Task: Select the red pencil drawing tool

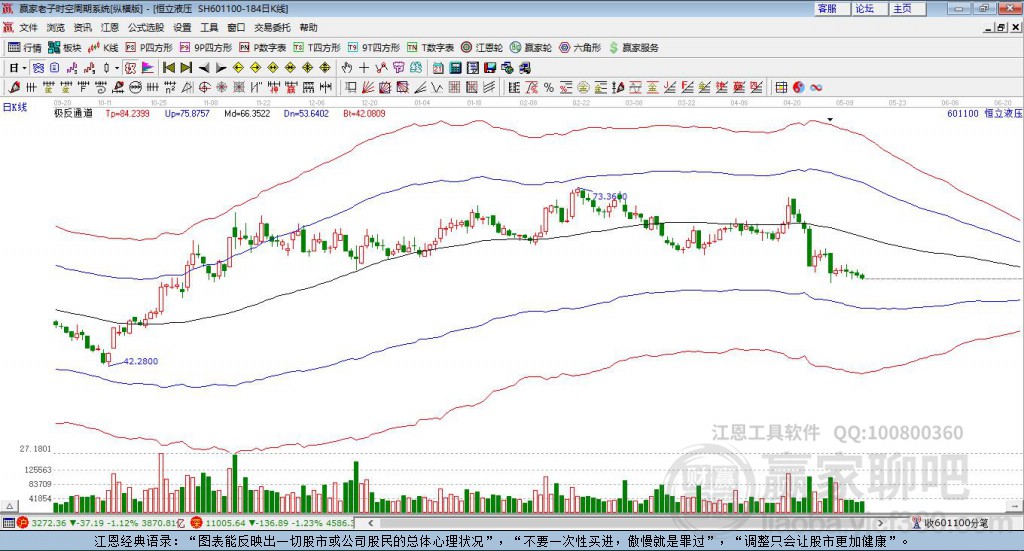Action: (14, 87)
